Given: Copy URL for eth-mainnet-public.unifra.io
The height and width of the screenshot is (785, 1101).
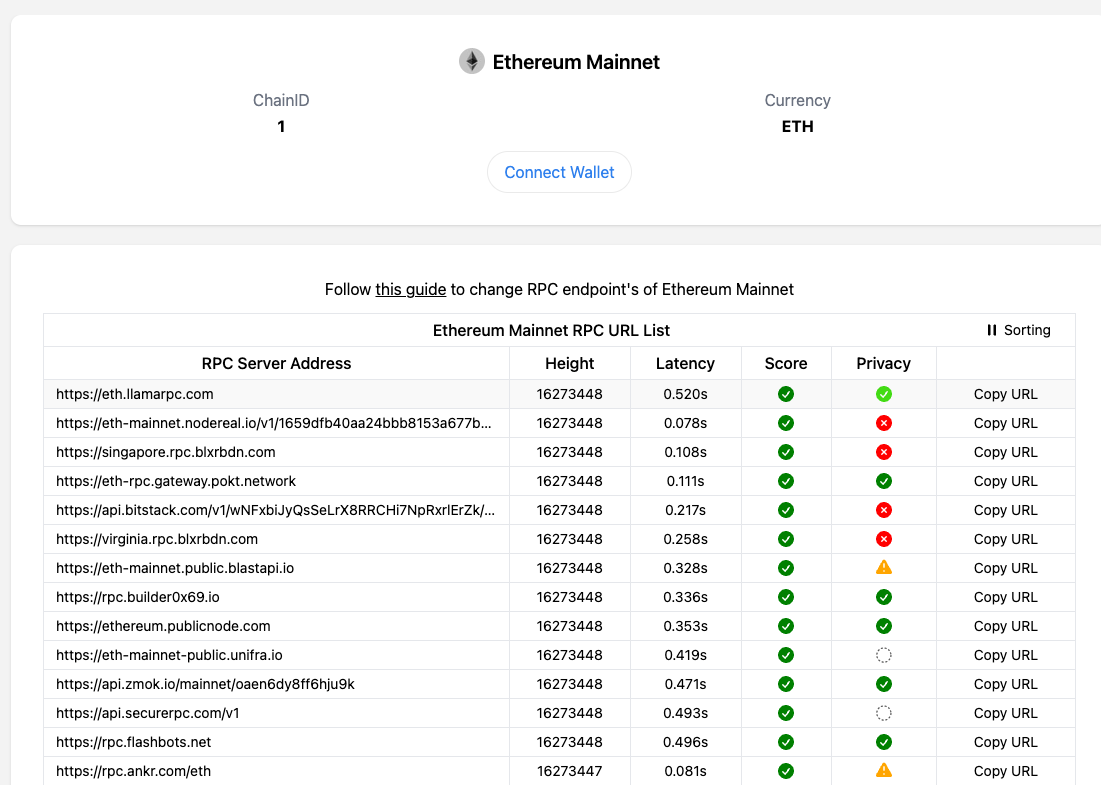Looking at the screenshot, I should tap(1006, 655).
